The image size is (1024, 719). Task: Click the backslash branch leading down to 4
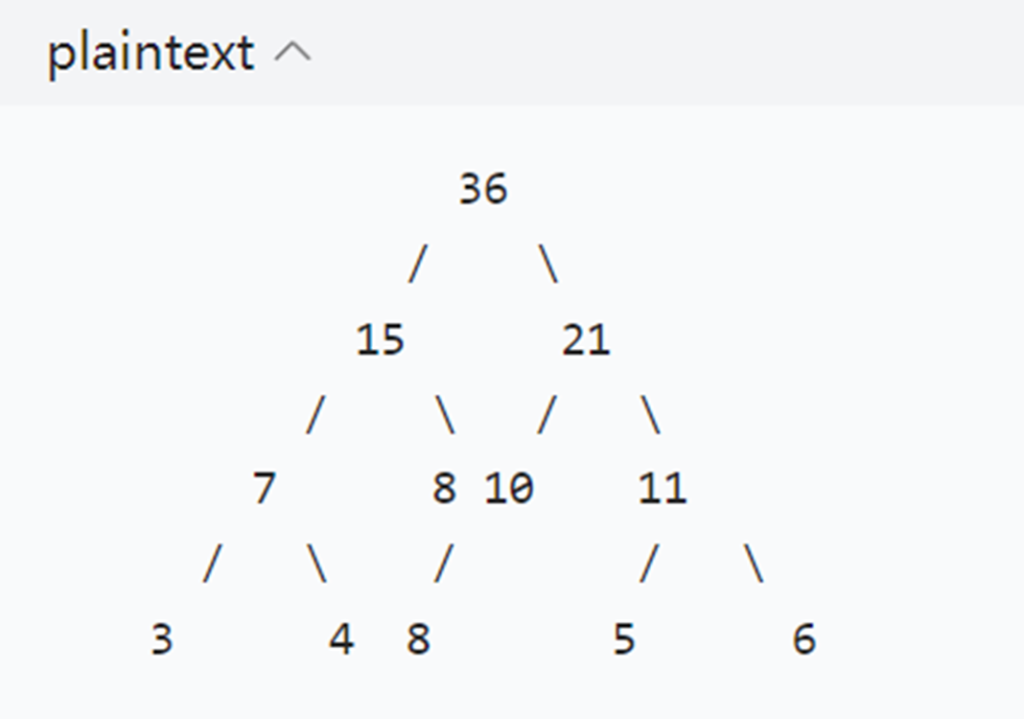pyautogui.click(x=317, y=563)
